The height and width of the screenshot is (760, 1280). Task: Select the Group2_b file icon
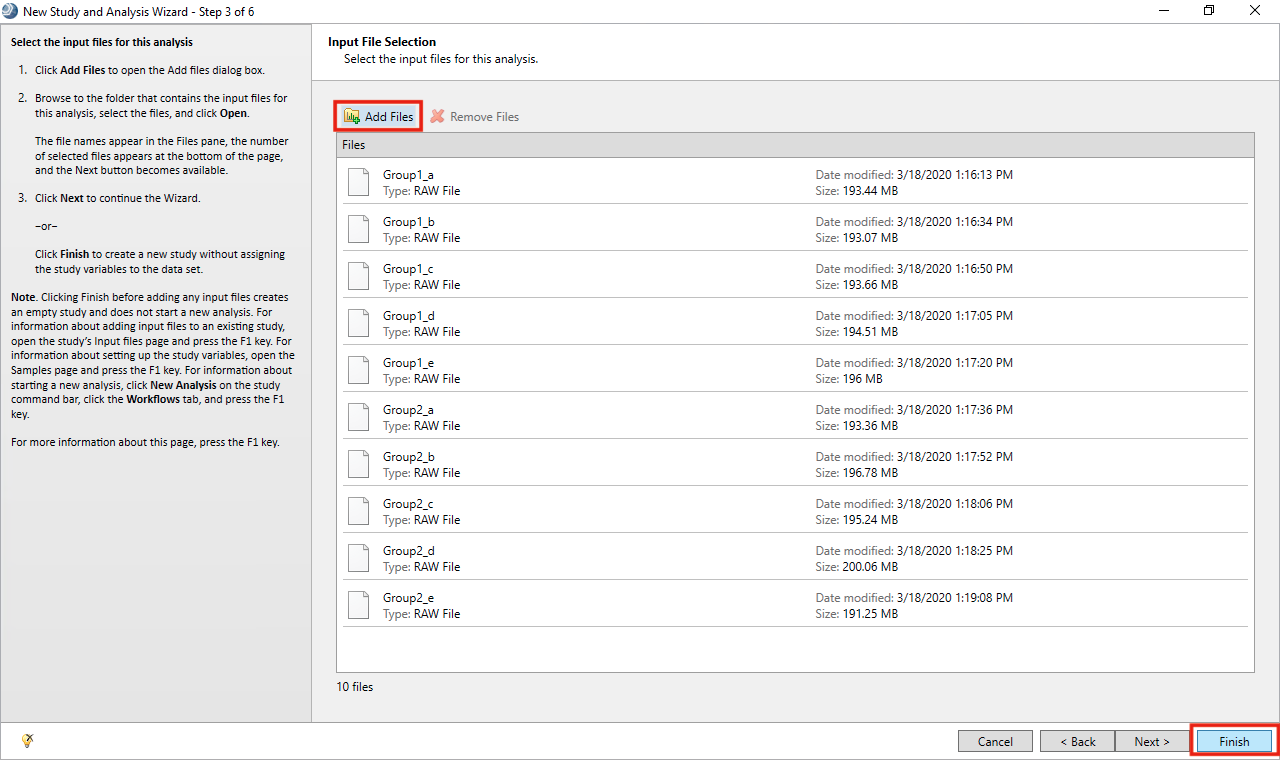358,464
